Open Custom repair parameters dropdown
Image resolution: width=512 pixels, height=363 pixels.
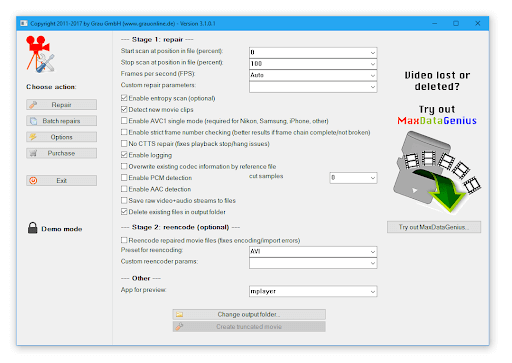tap(373, 87)
